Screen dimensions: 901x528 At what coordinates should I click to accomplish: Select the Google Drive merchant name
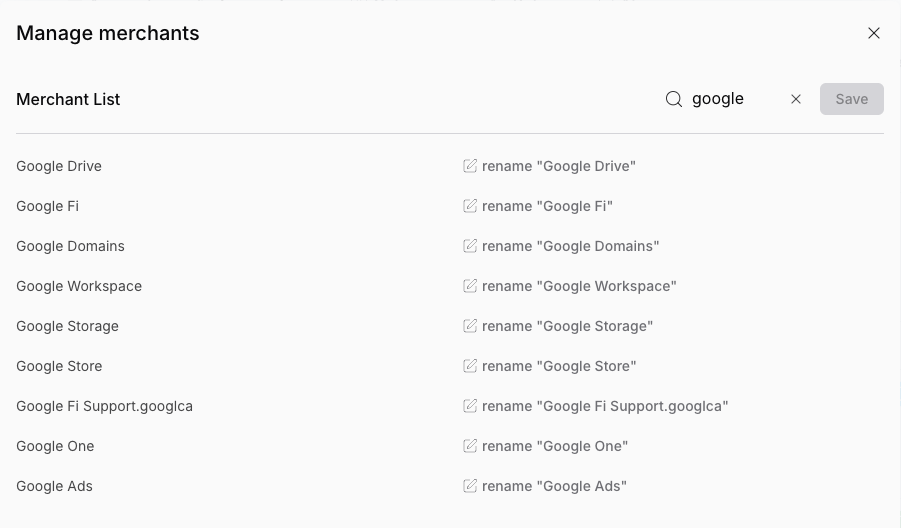click(x=59, y=166)
